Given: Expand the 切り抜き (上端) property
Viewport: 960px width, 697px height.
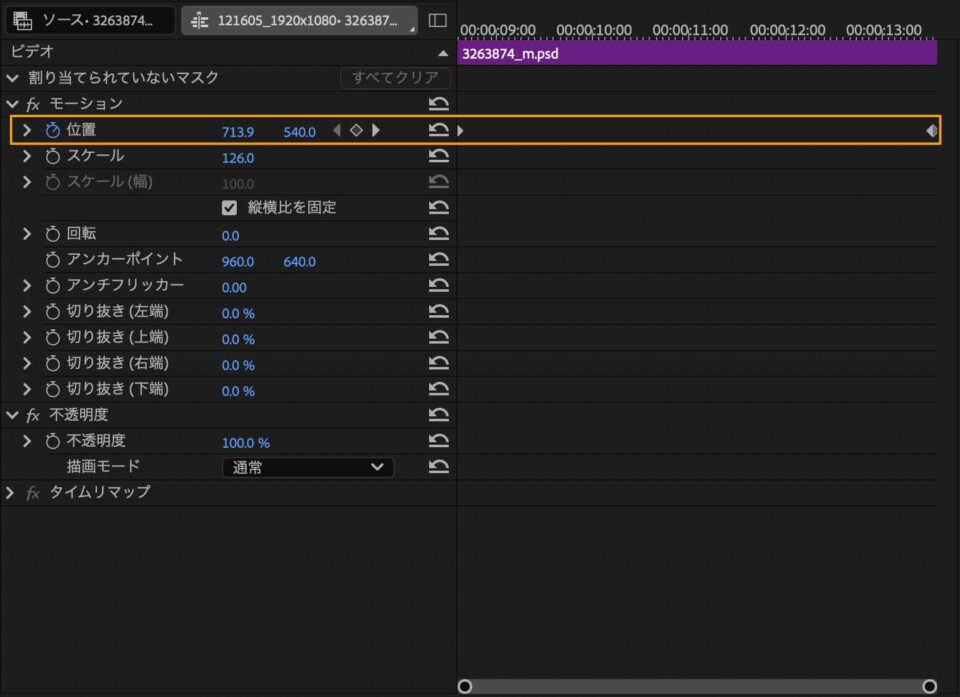Looking at the screenshot, I should [27, 337].
